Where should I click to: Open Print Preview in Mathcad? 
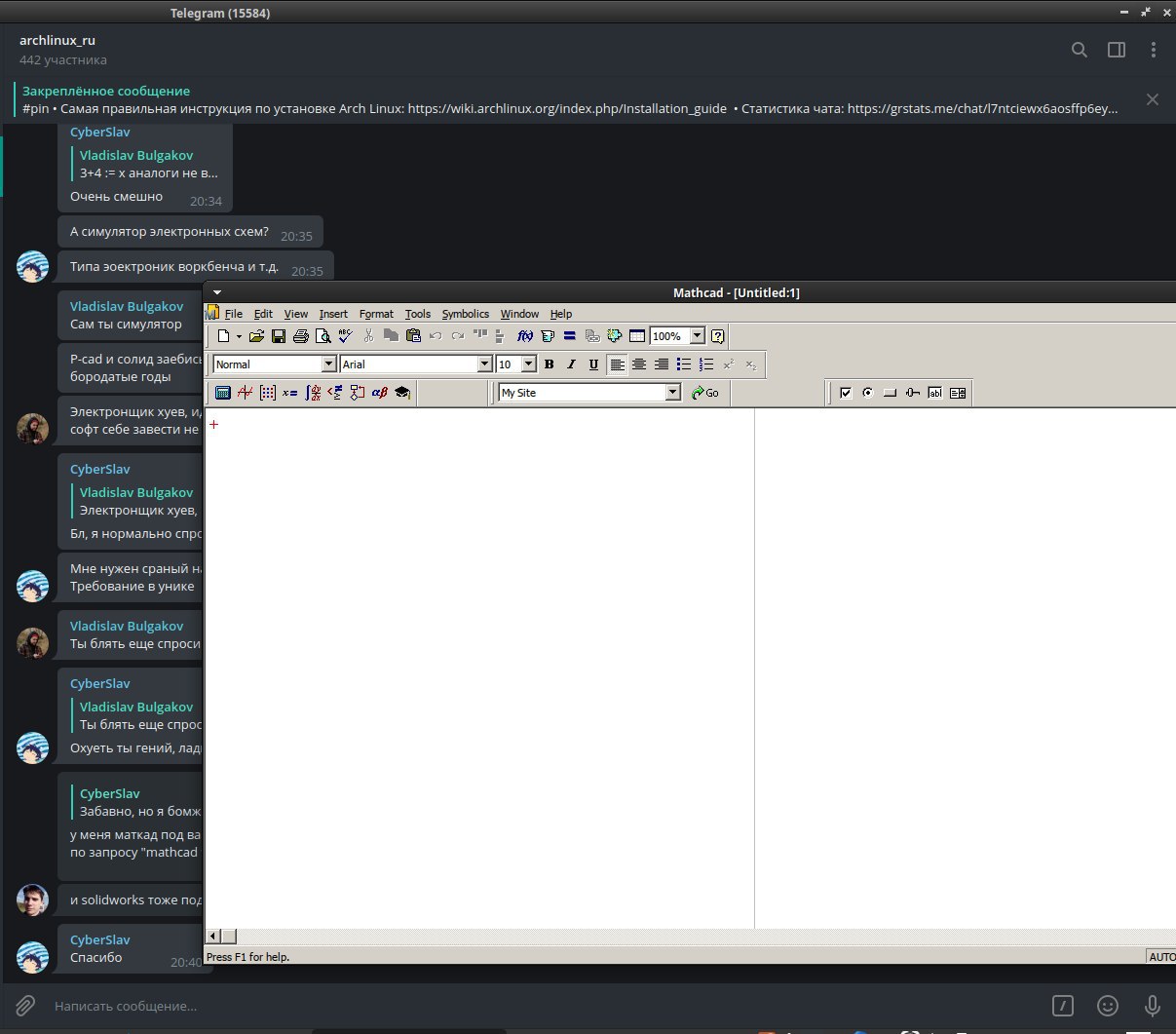pos(322,336)
